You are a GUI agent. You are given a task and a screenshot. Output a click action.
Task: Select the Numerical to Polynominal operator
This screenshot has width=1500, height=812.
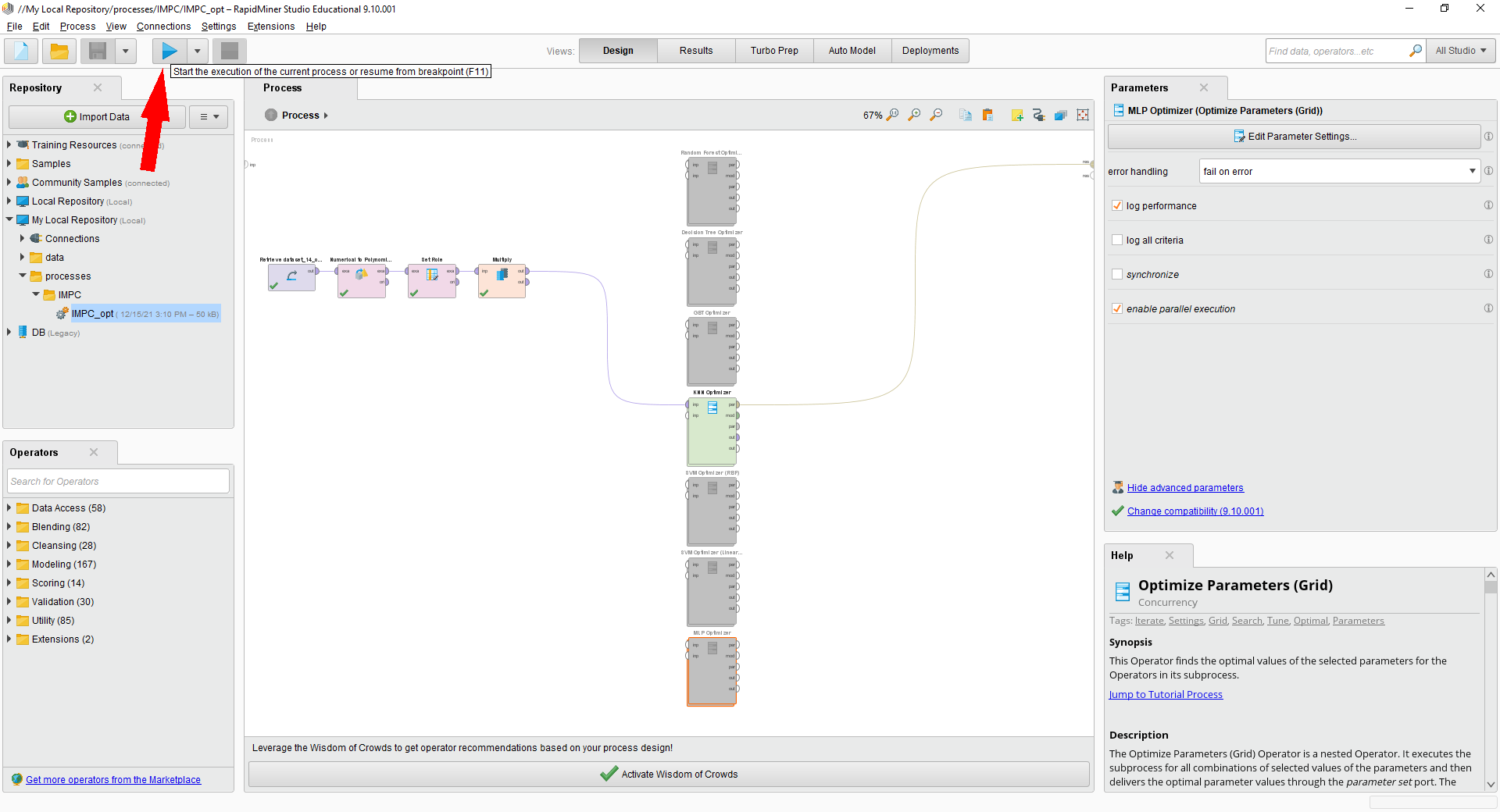point(362,280)
